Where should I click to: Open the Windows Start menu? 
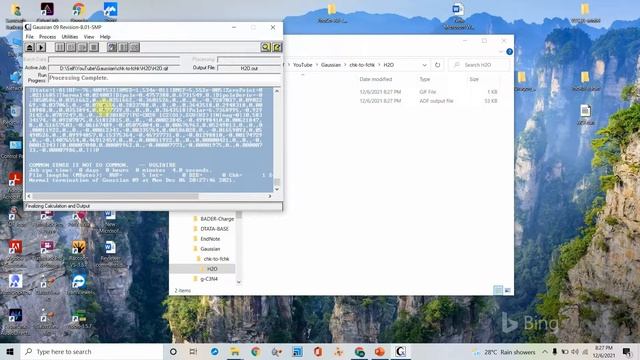coord(10,351)
